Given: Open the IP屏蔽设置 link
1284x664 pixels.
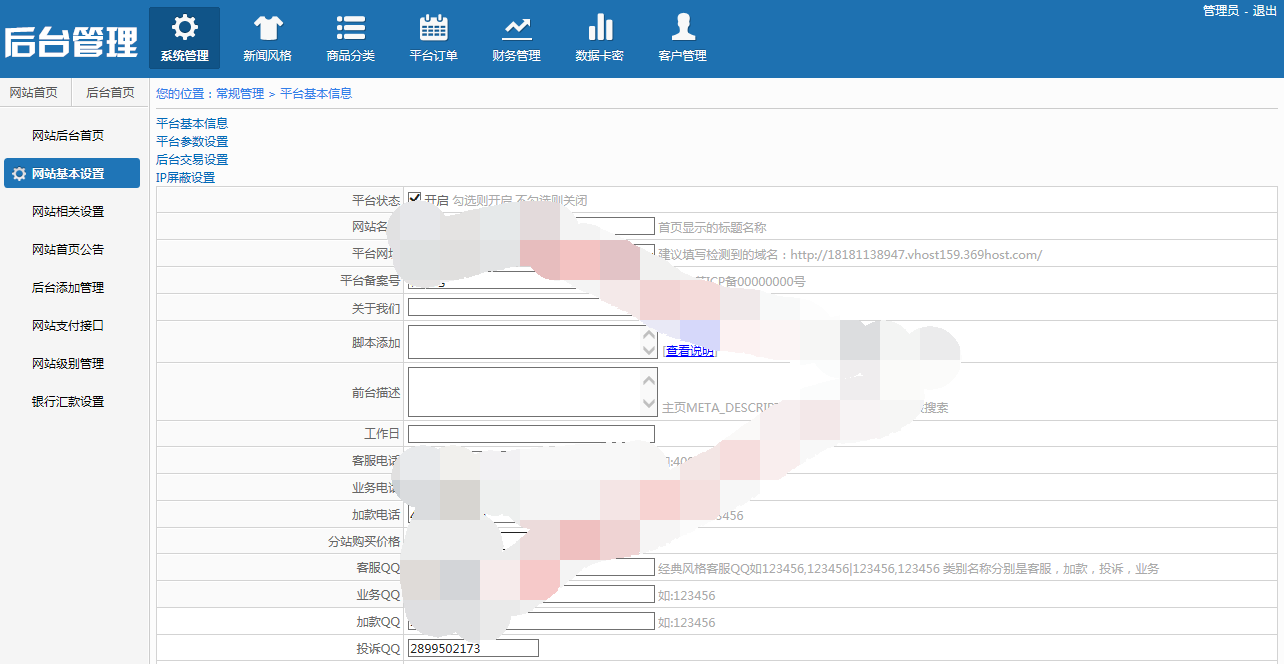Looking at the screenshot, I should (x=185, y=177).
